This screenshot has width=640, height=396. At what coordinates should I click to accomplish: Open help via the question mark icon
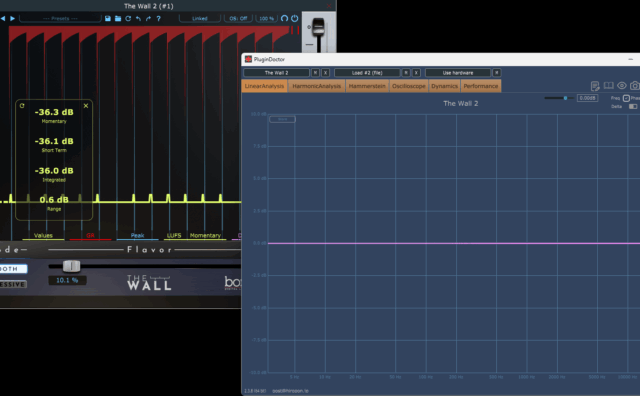coord(158,18)
